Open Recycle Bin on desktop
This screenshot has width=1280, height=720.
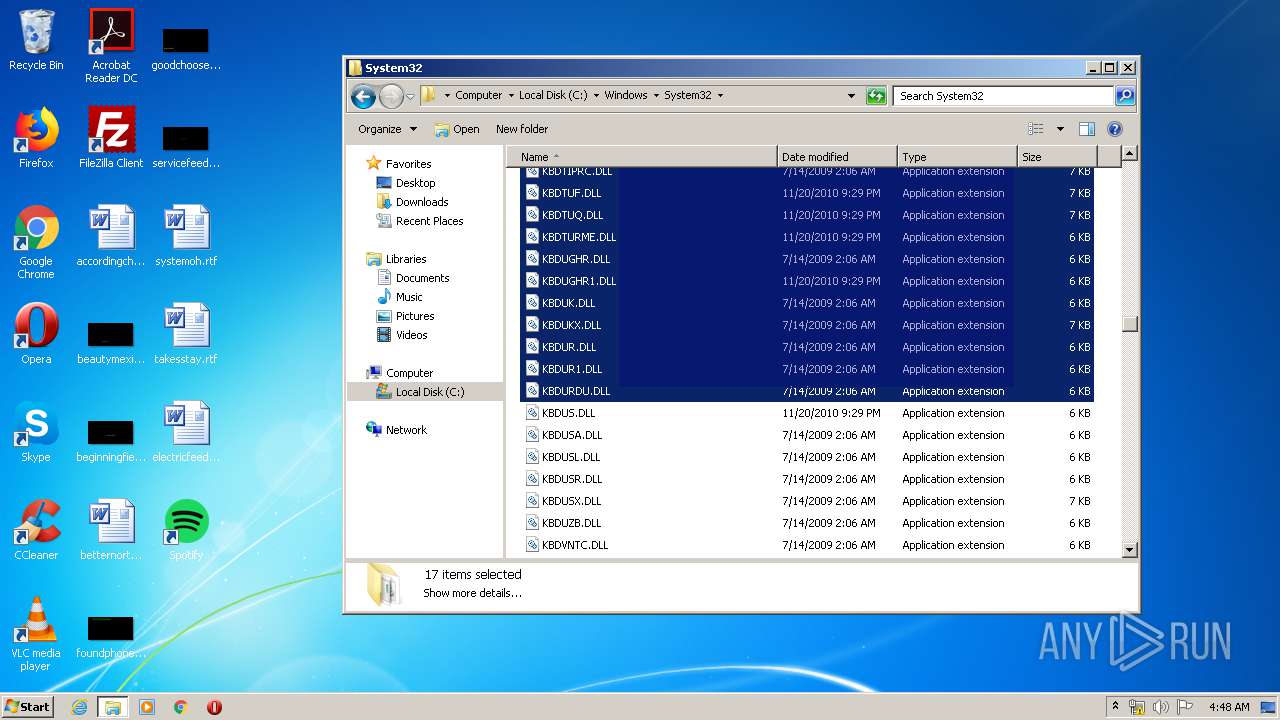pyautogui.click(x=36, y=40)
